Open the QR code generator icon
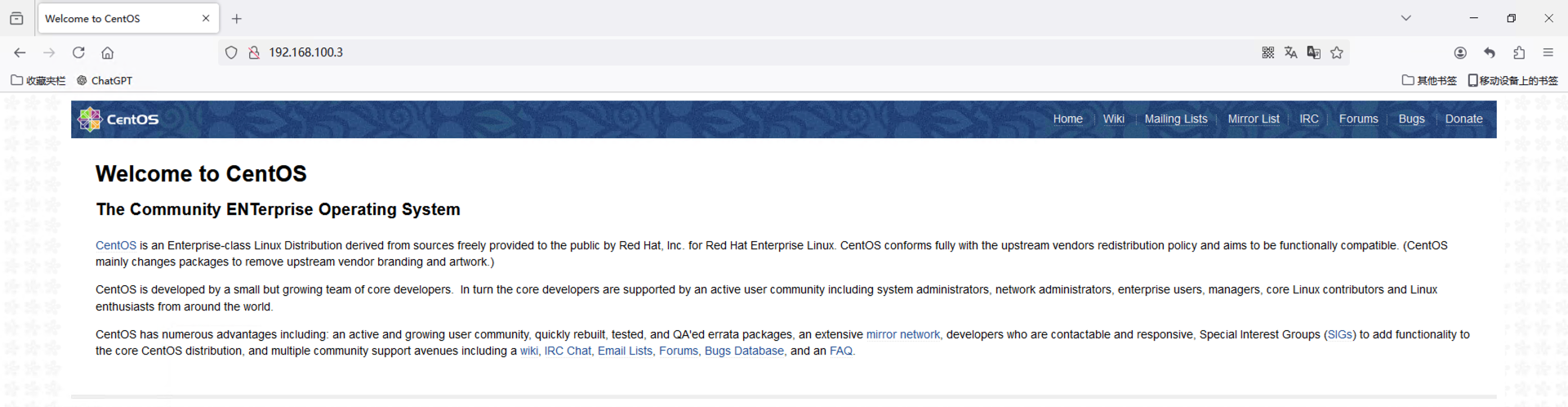The height and width of the screenshot is (407, 1568). pos(1268,52)
